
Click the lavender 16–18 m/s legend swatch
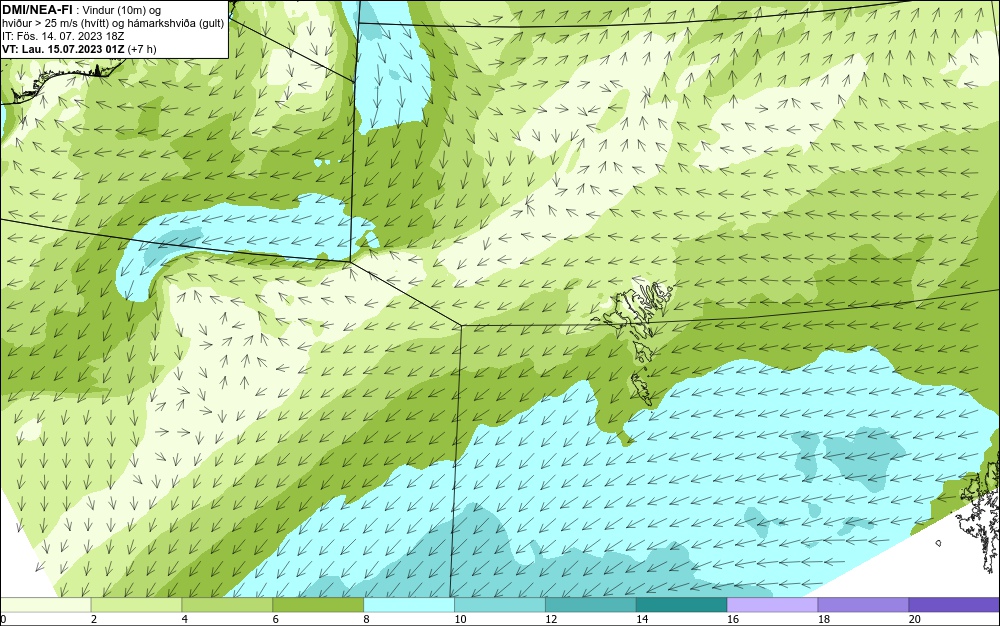point(772,605)
